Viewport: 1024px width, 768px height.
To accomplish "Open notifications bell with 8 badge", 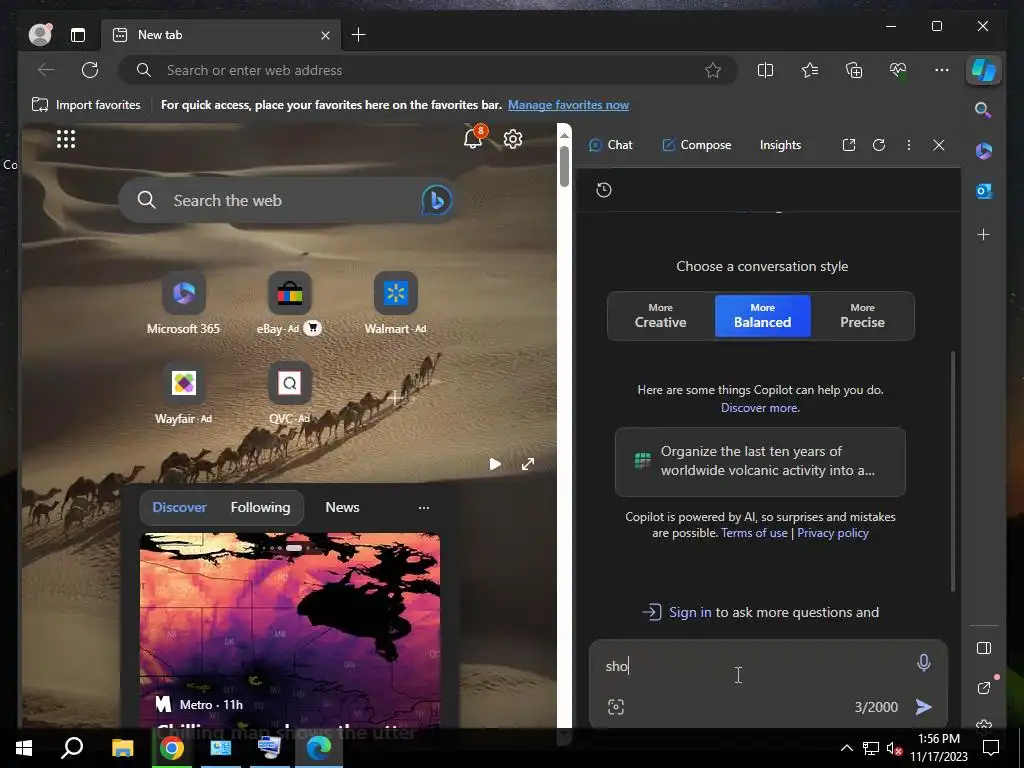I will click(474, 136).
